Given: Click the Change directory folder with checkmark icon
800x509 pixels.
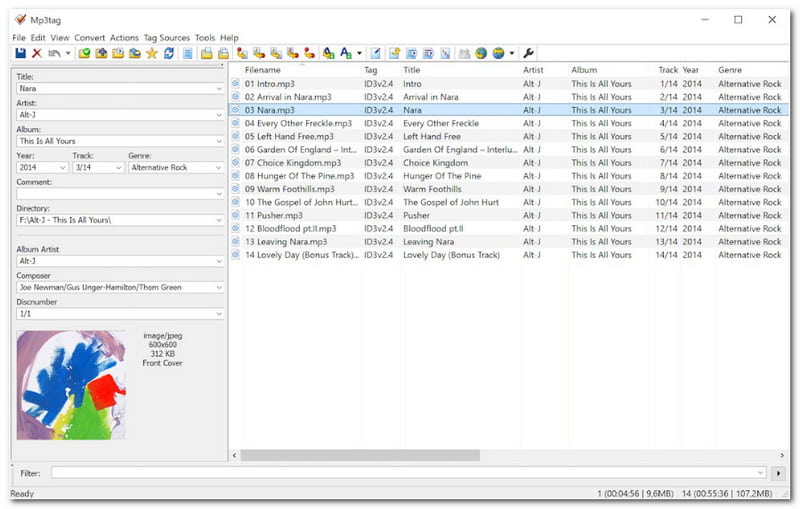Looking at the screenshot, I should pos(84,53).
